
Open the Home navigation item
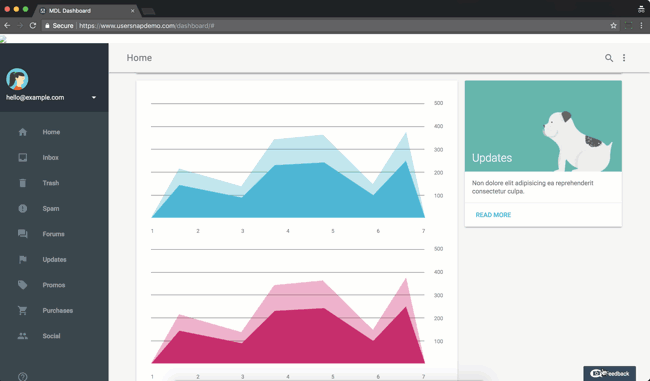[54, 132]
